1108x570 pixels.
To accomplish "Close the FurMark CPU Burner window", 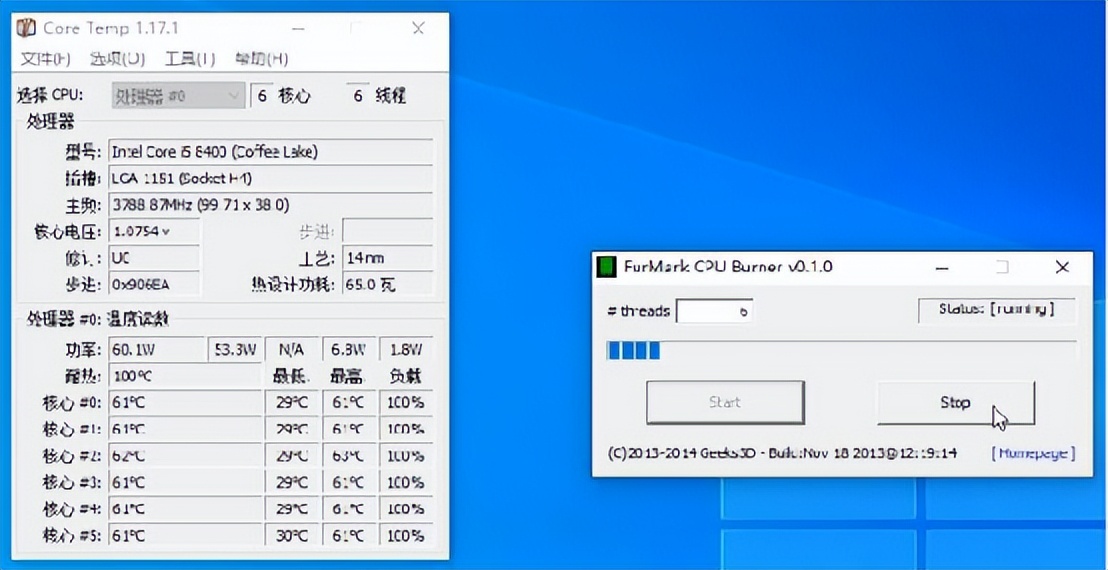I will pos(1062,267).
